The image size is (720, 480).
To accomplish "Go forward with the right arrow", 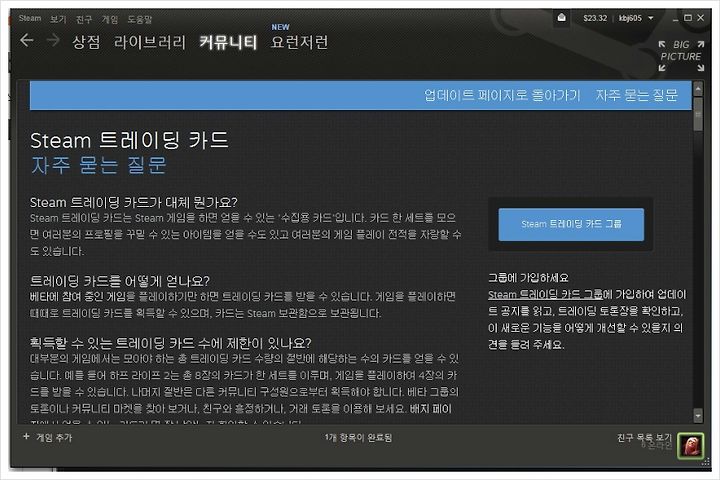I will [x=53, y=40].
